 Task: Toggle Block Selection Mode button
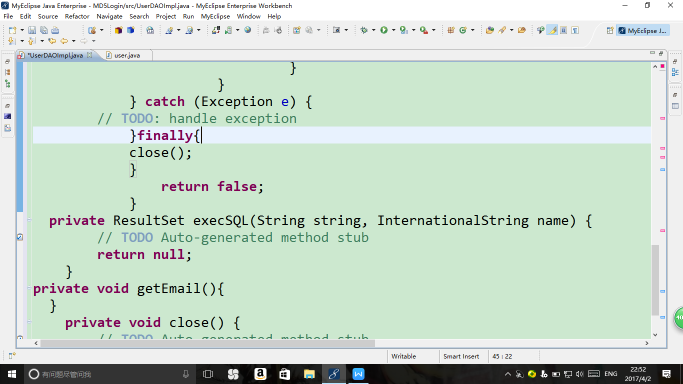point(564,30)
